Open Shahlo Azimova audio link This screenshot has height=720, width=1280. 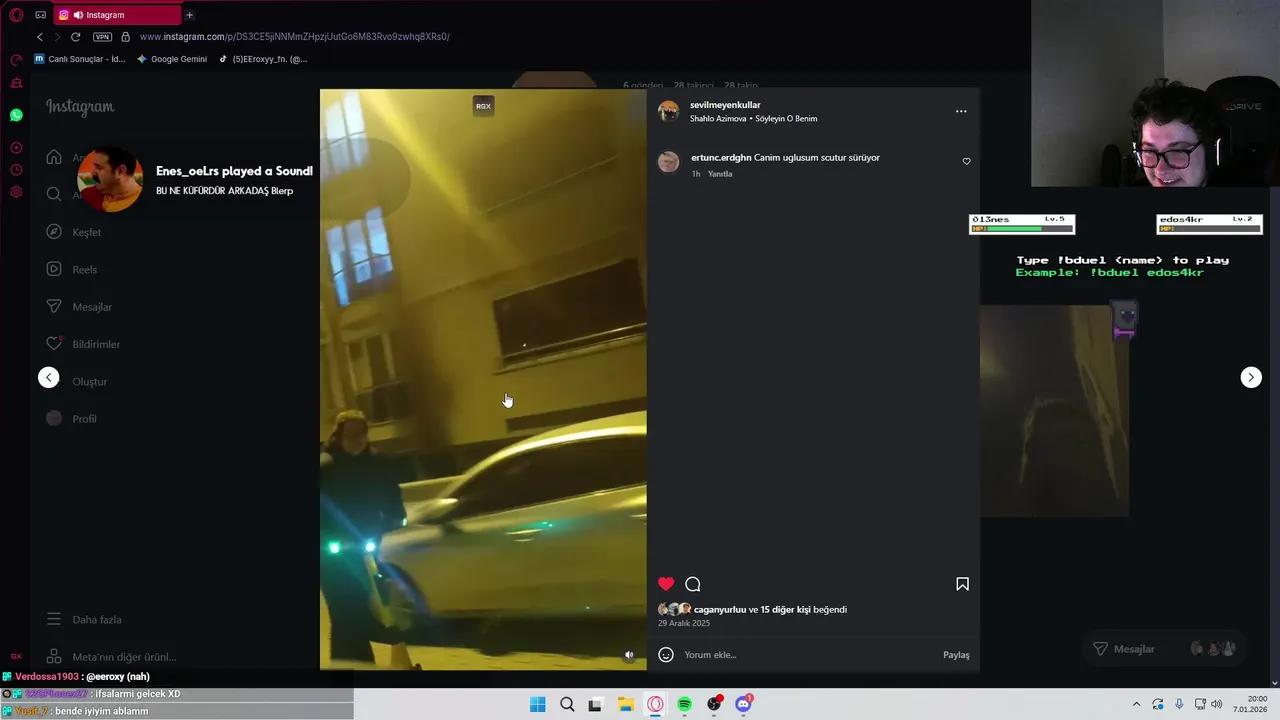pyautogui.click(x=753, y=118)
